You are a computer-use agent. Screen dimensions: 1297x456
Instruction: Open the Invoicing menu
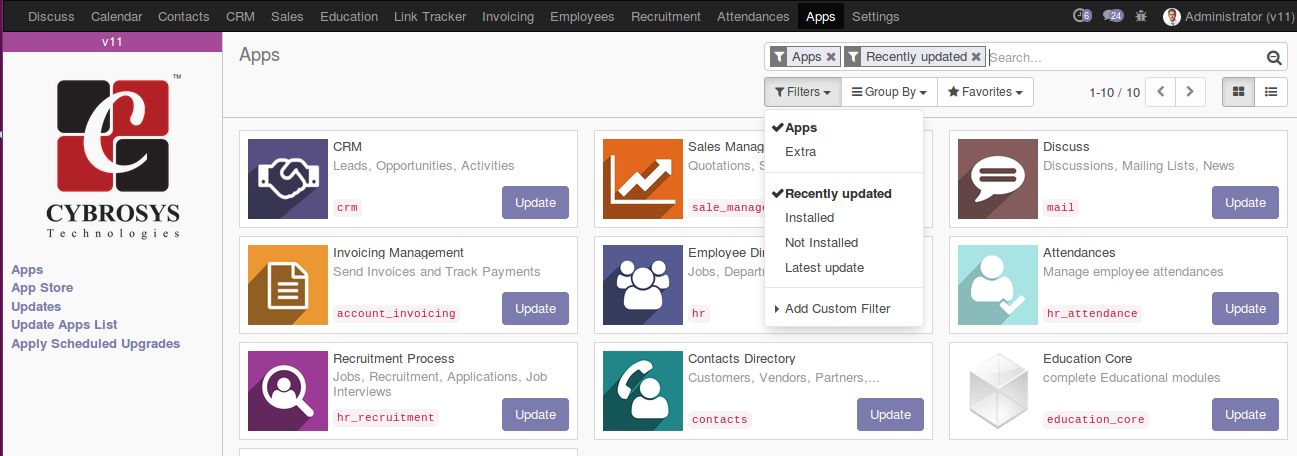point(508,16)
